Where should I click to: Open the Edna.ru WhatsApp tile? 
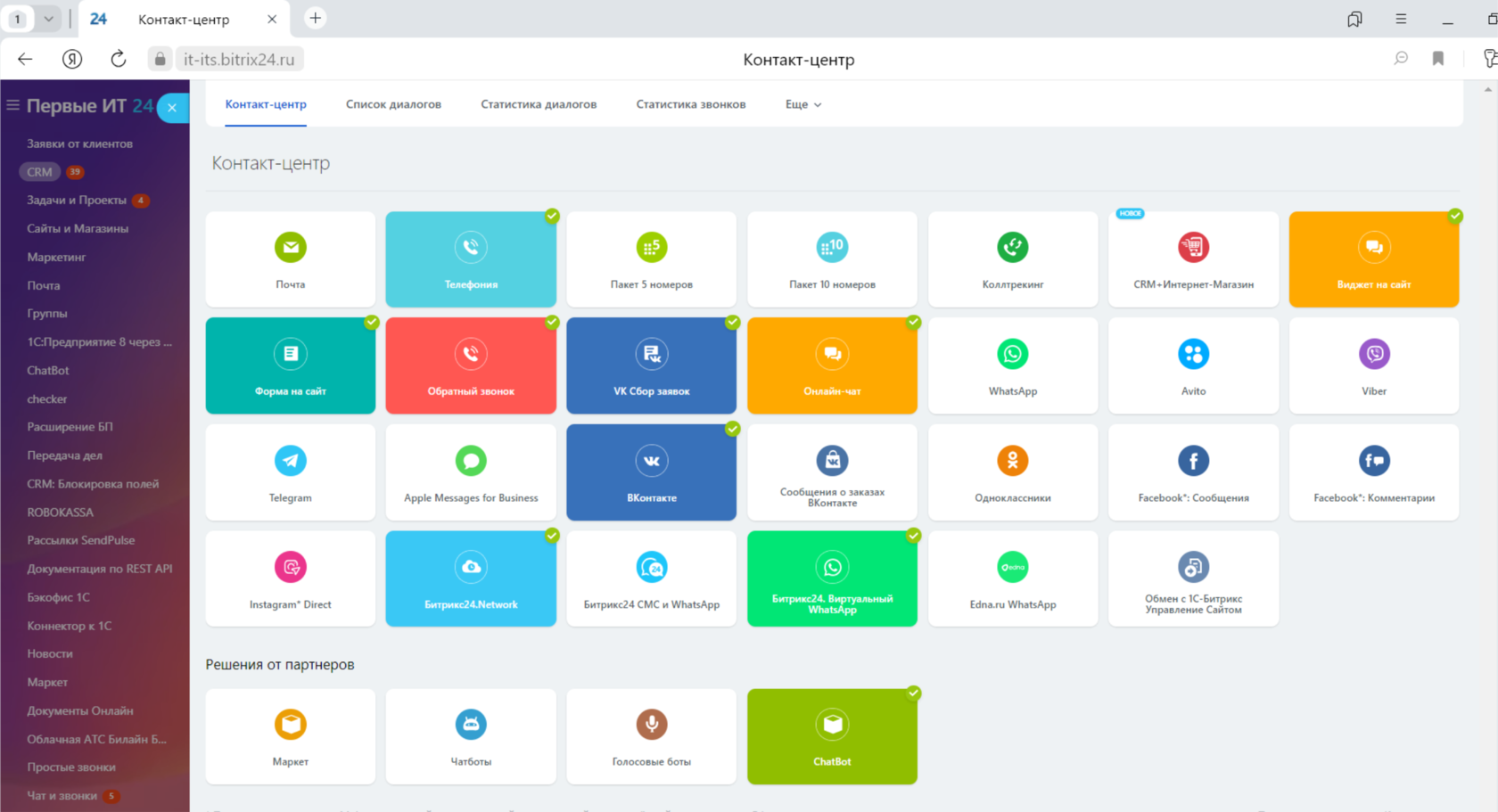coord(1013,578)
